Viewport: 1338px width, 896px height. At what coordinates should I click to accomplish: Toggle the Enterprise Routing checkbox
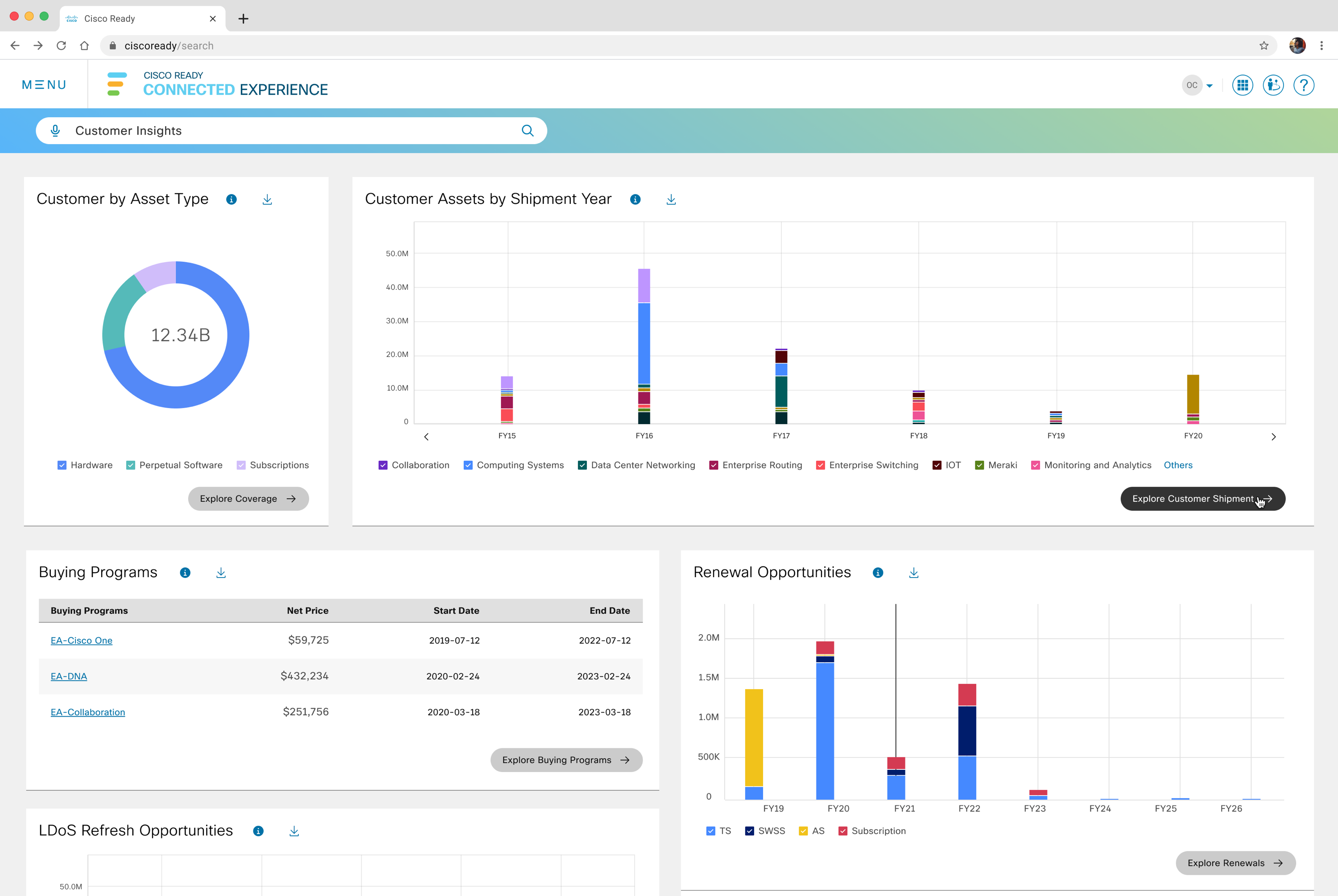[714, 465]
